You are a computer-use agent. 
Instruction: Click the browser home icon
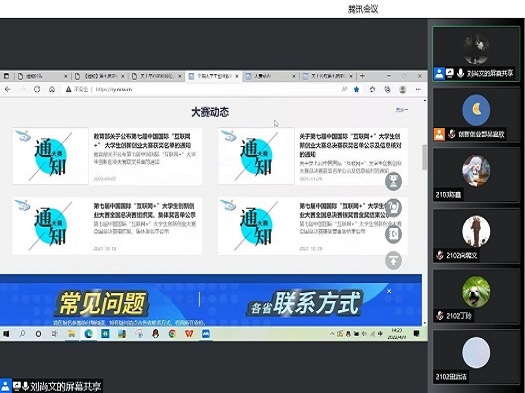pos(52,89)
